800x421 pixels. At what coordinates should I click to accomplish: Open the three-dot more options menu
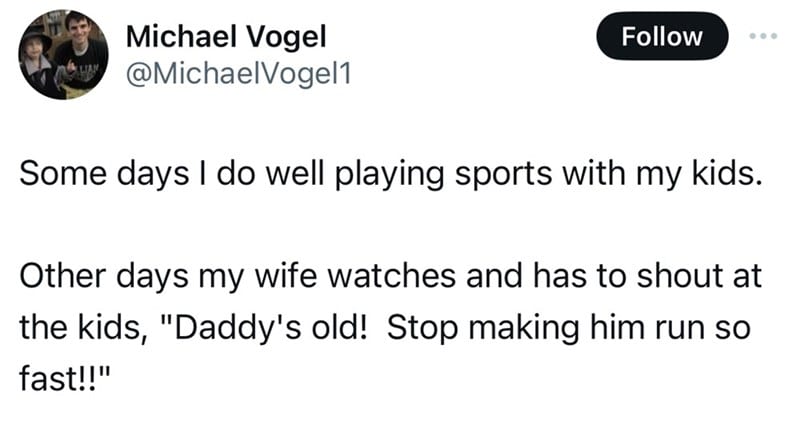tap(763, 36)
